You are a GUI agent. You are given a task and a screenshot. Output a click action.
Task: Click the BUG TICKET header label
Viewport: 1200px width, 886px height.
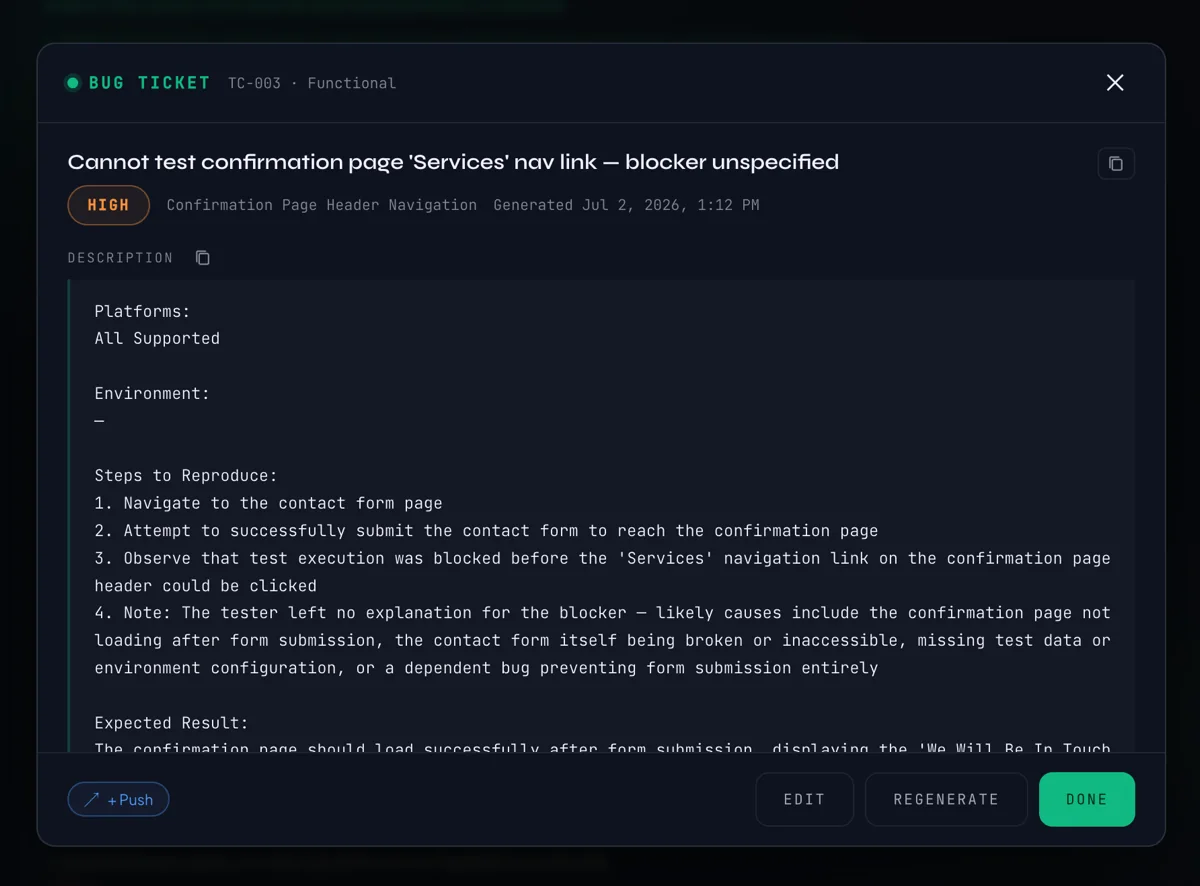click(x=149, y=83)
